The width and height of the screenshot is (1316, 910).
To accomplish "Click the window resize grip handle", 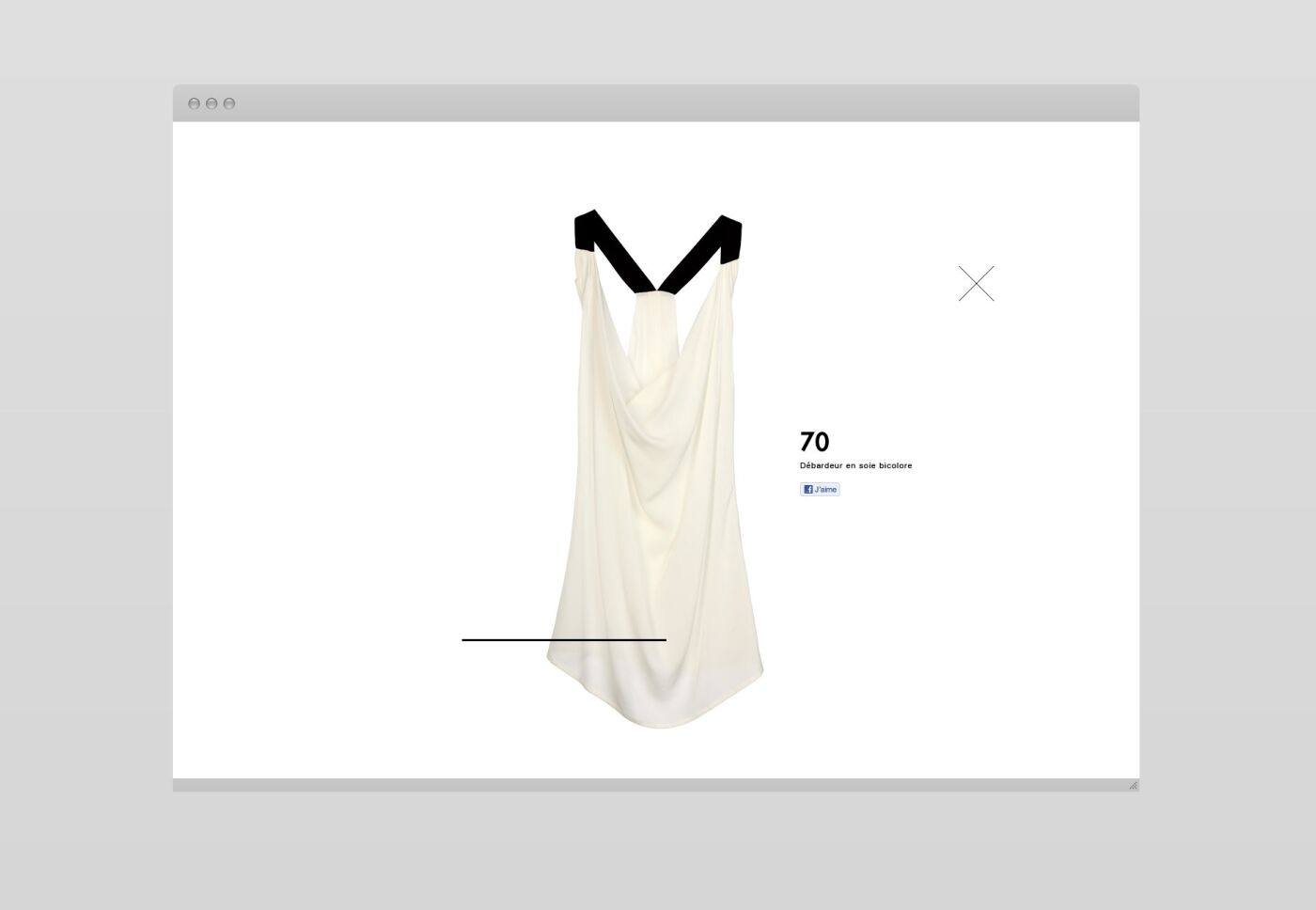I will pos(1133,785).
